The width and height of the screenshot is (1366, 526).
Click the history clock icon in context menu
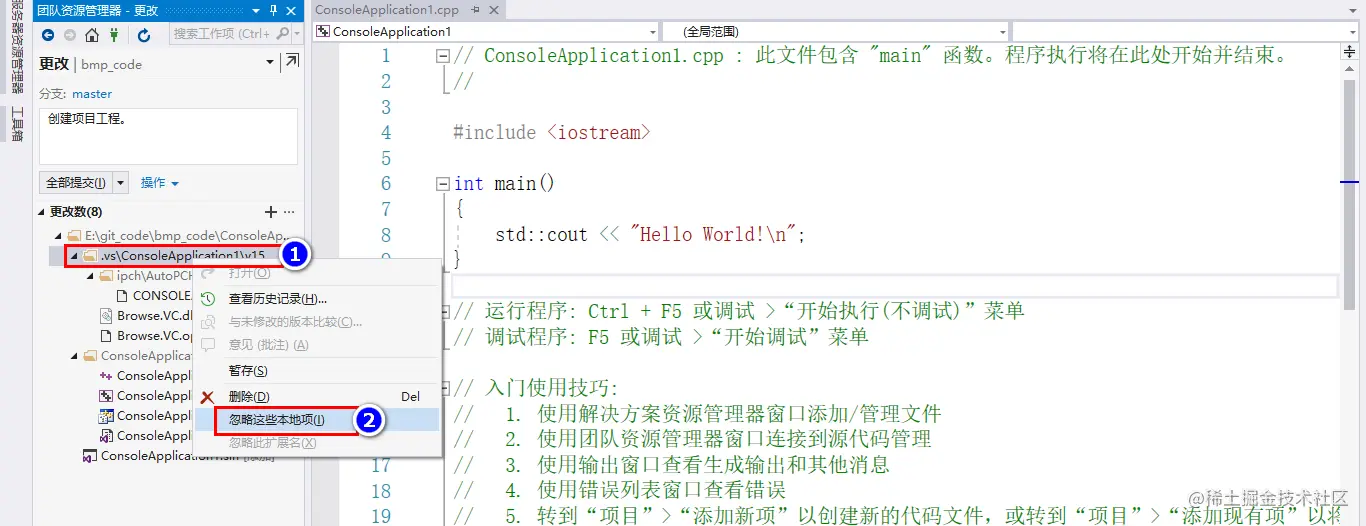tap(208, 299)
